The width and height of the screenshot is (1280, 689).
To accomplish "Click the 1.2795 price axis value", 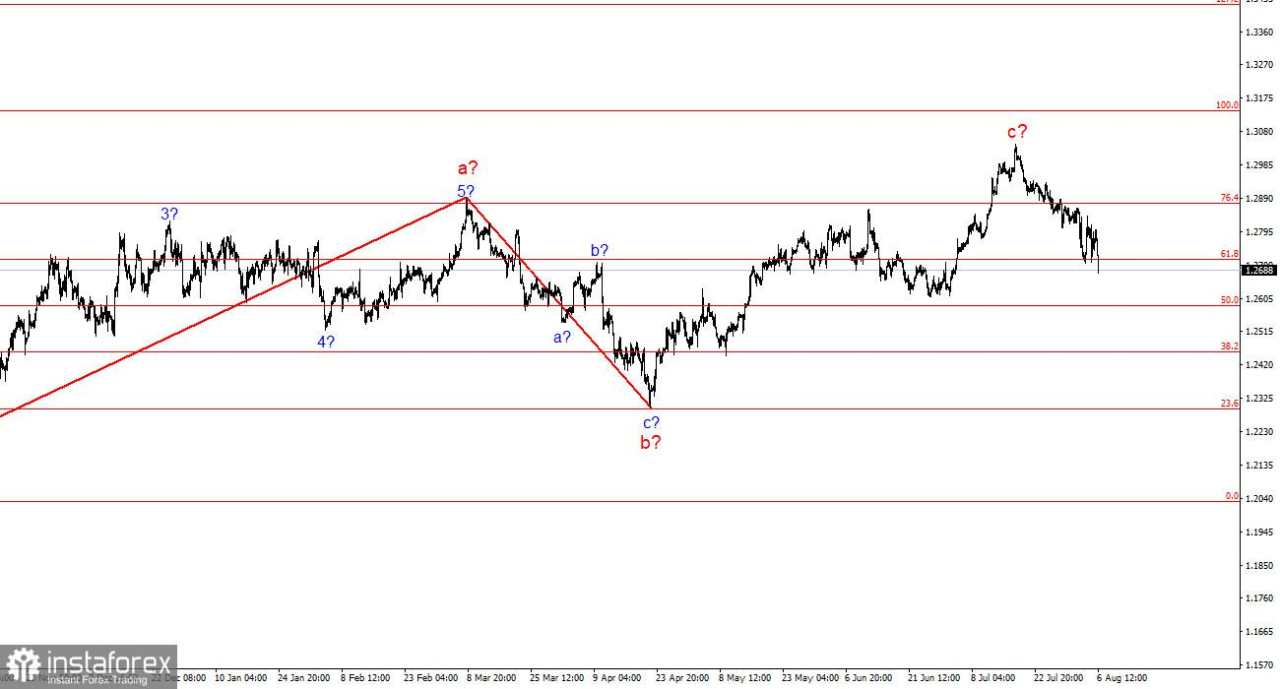I will [1259, 232].
